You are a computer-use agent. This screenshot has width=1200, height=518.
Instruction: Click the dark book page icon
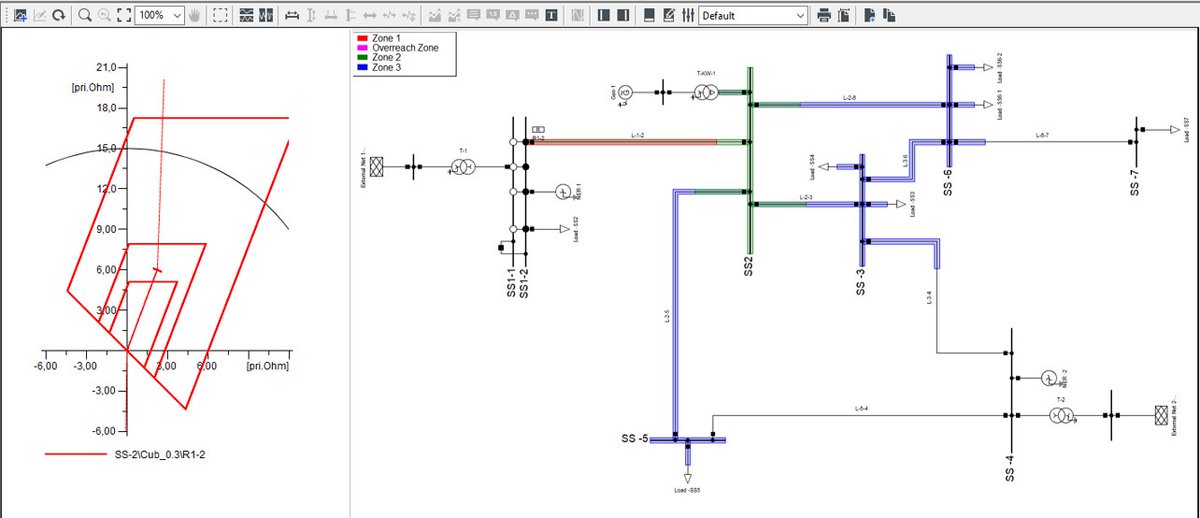(x=649, y=15)
